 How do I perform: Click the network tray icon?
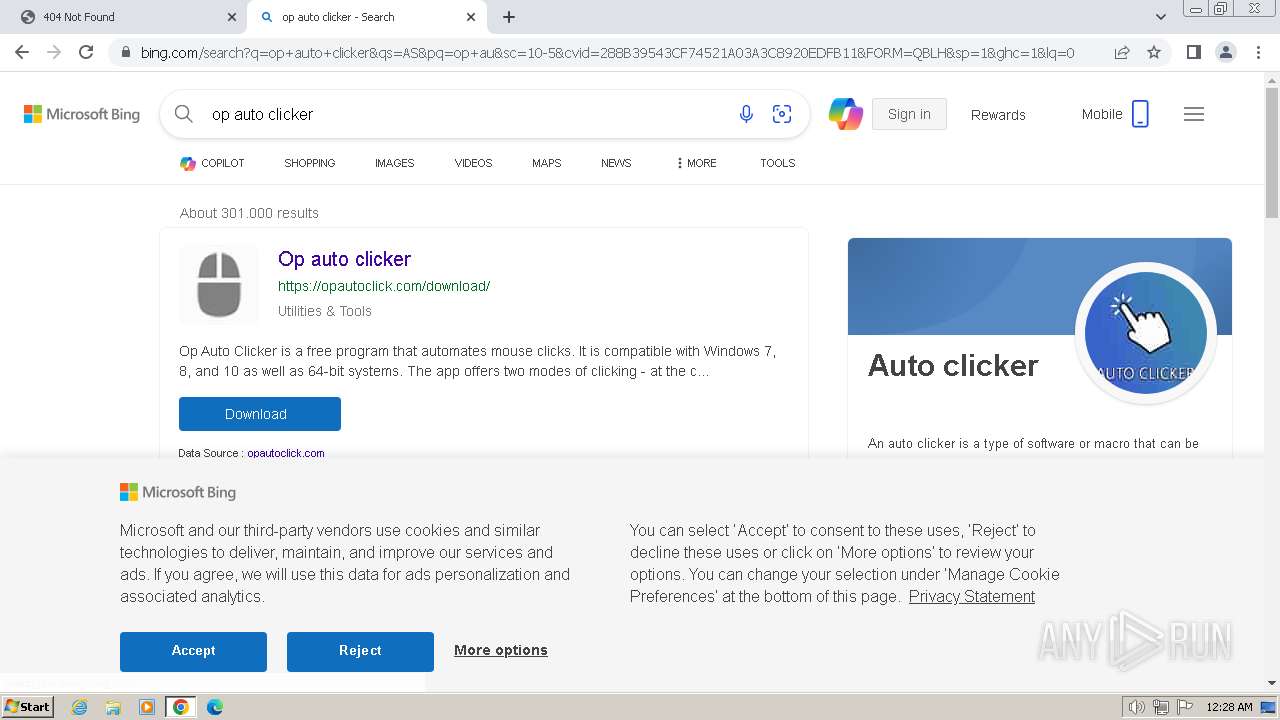click(1161, 707)
